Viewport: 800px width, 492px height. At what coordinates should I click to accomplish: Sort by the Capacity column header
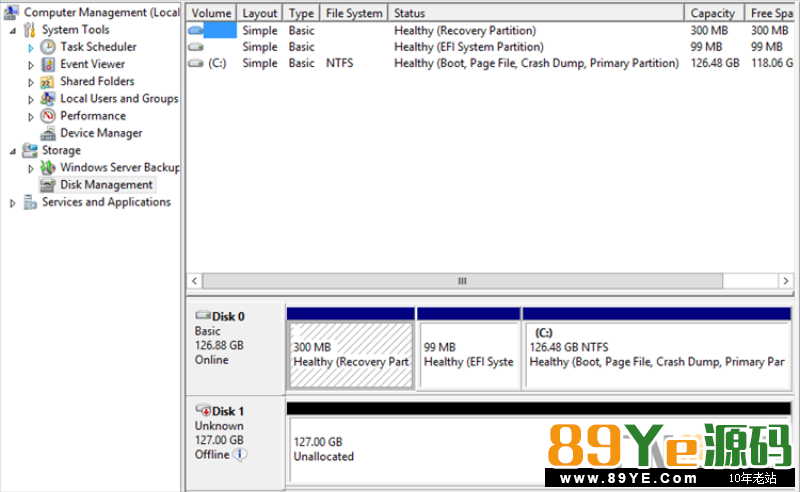click(714, 13)
